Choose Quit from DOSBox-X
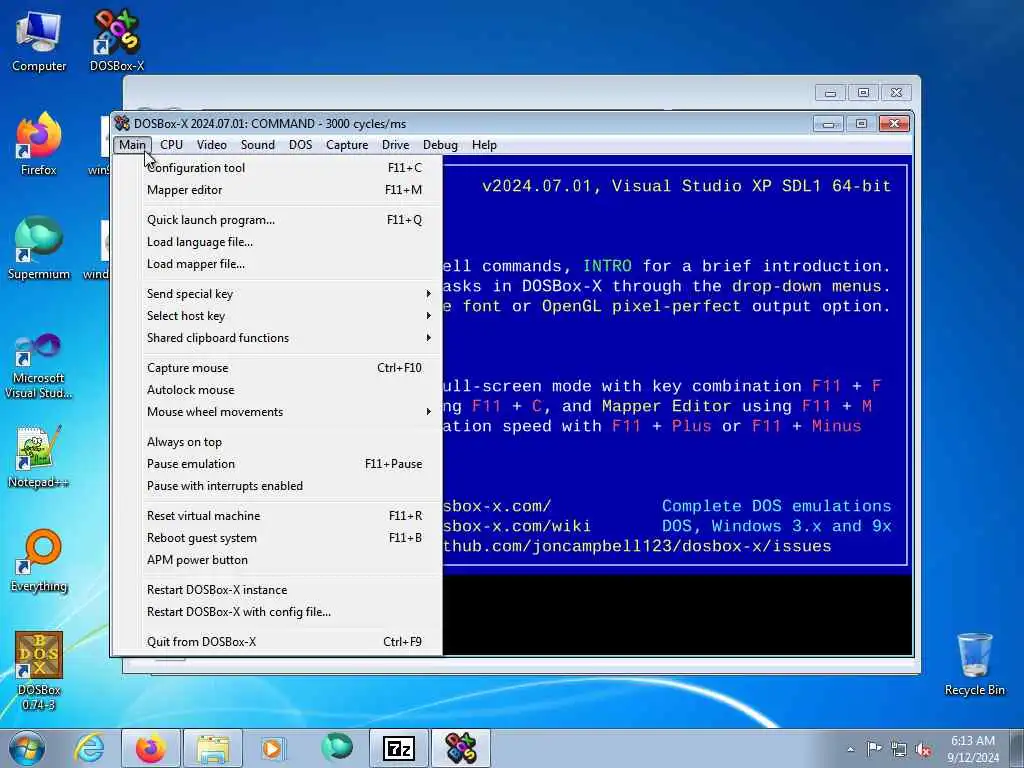 (x=278, y=642)
